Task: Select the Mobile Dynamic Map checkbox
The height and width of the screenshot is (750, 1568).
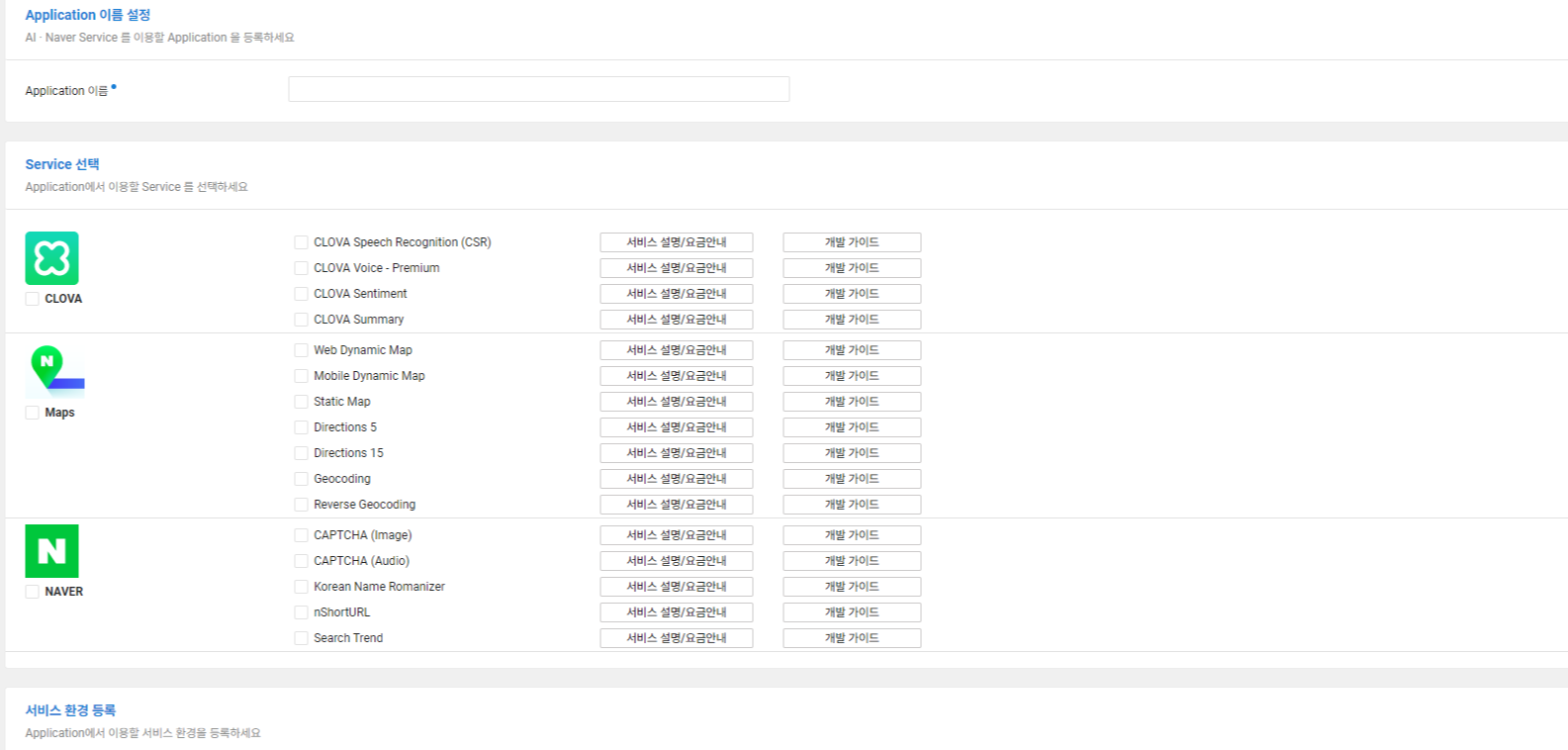Action: tap(301, 376)
